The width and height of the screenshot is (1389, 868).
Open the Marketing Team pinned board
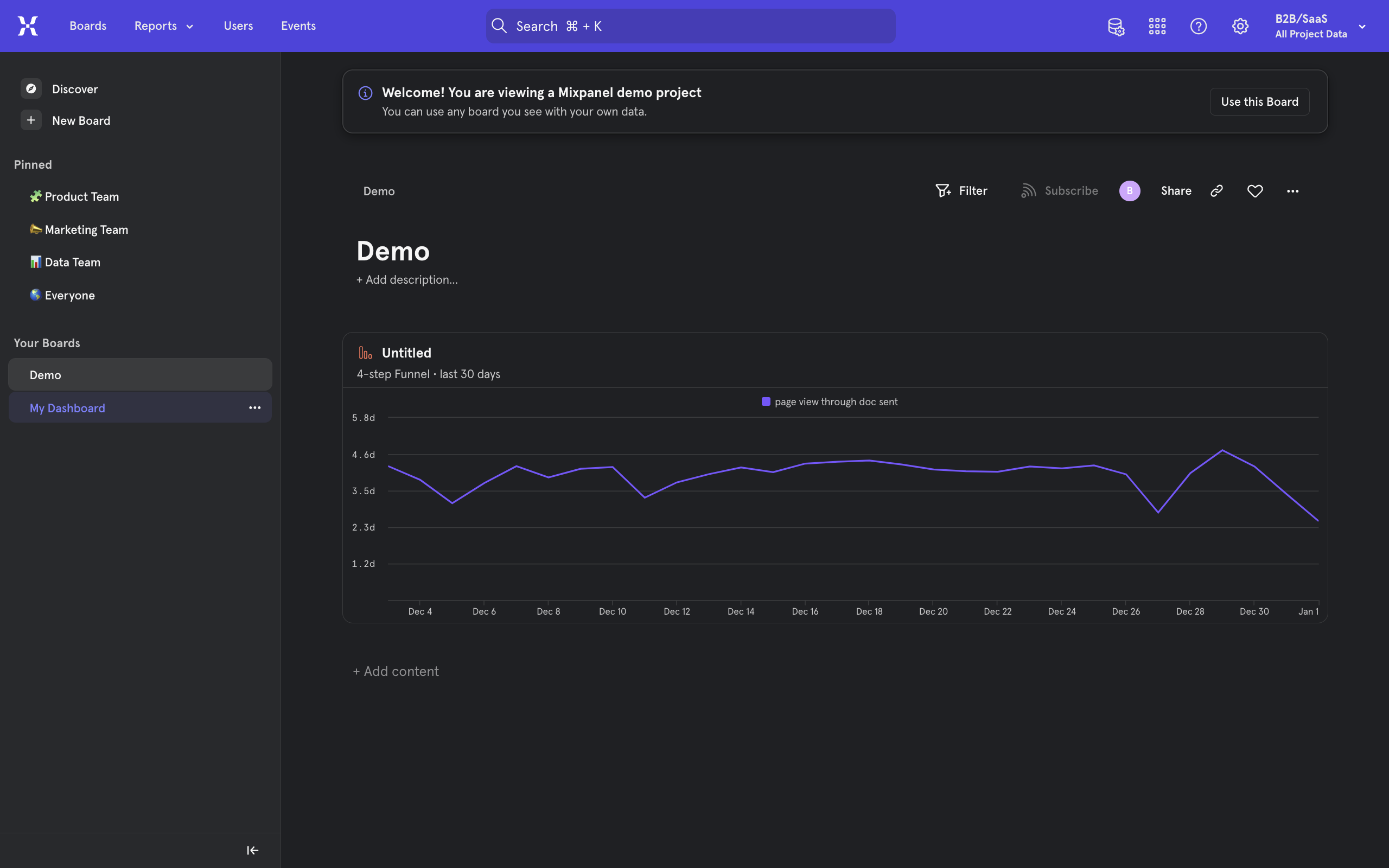[86, 229]
